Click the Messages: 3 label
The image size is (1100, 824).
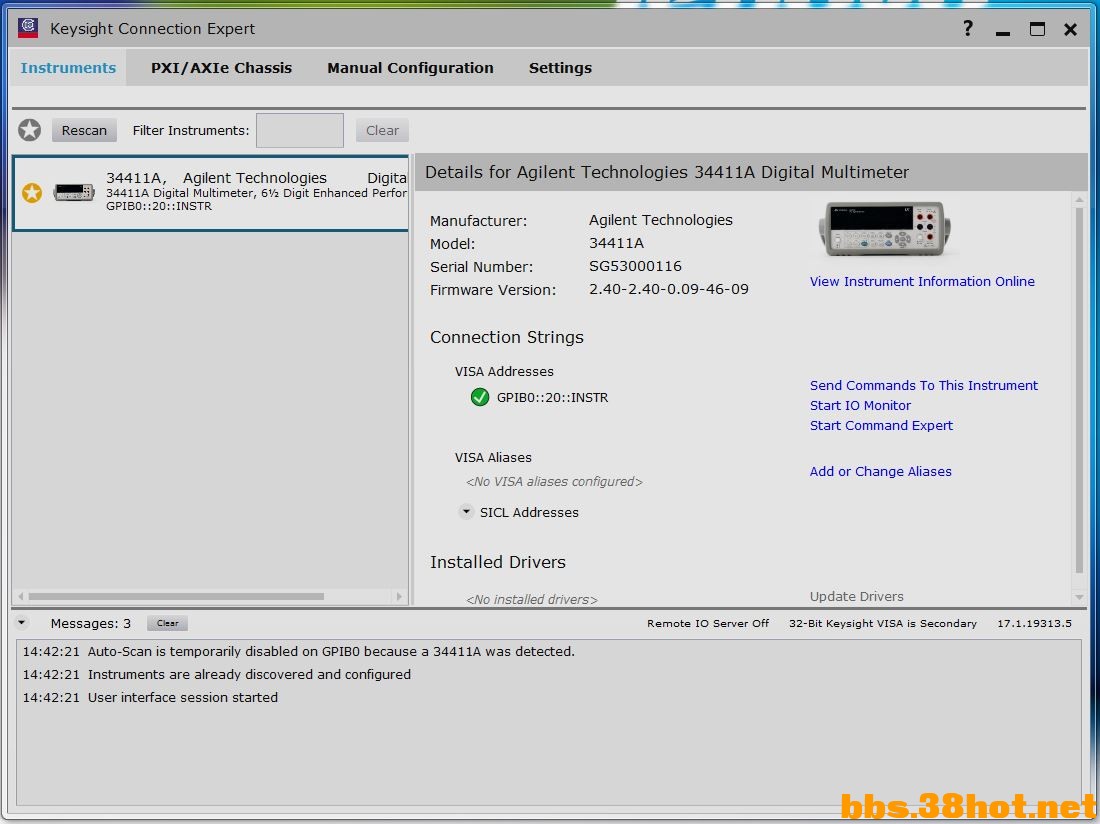click(x=90, y=623)
